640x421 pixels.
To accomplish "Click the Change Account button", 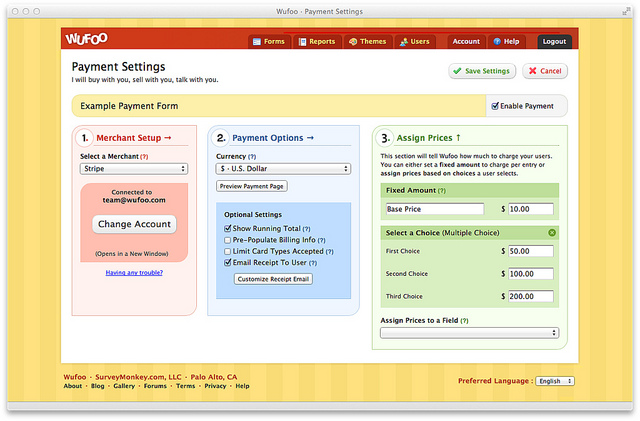I will pos(134,224).
